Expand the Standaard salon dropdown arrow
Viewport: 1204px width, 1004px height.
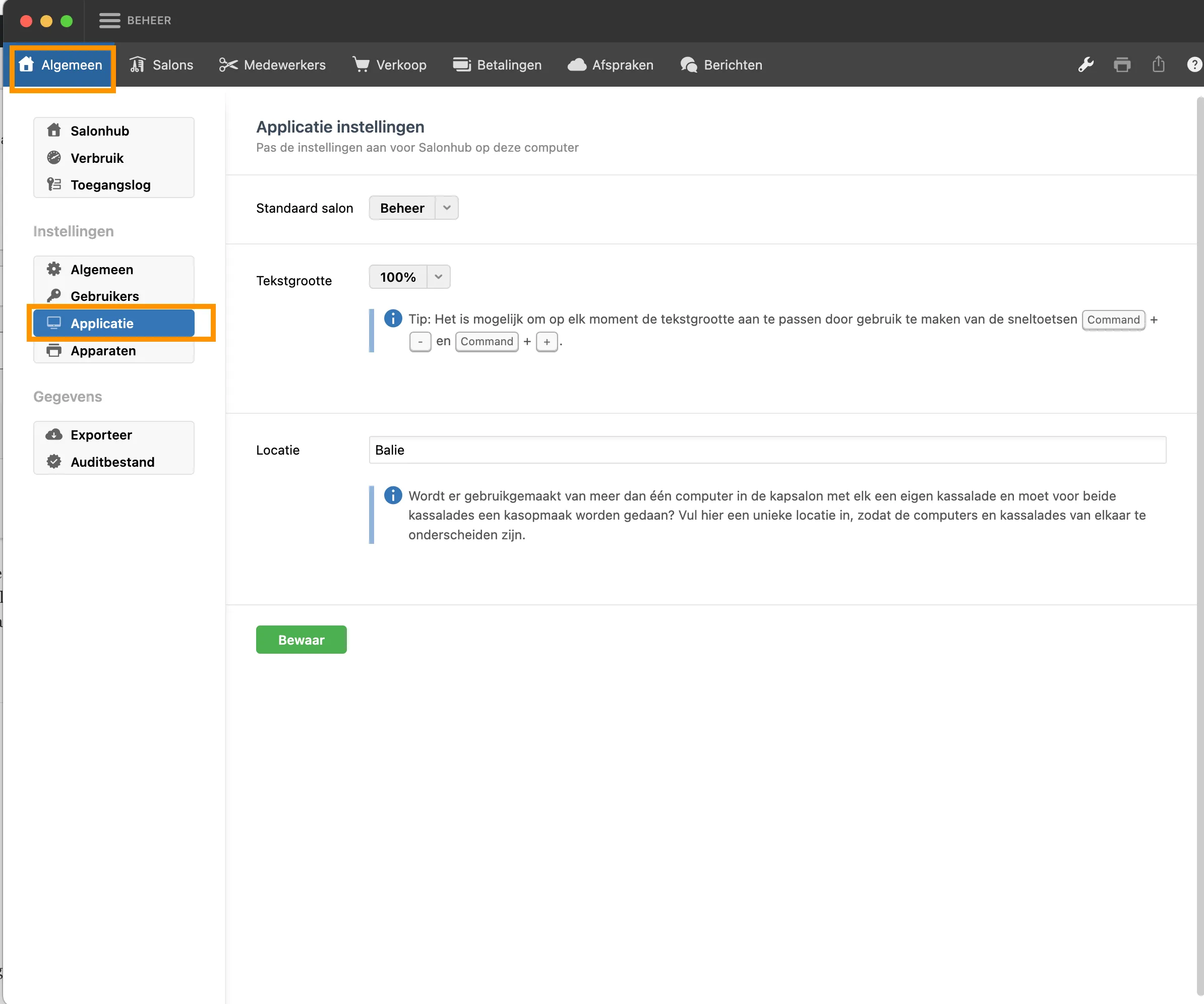[447, 208]
